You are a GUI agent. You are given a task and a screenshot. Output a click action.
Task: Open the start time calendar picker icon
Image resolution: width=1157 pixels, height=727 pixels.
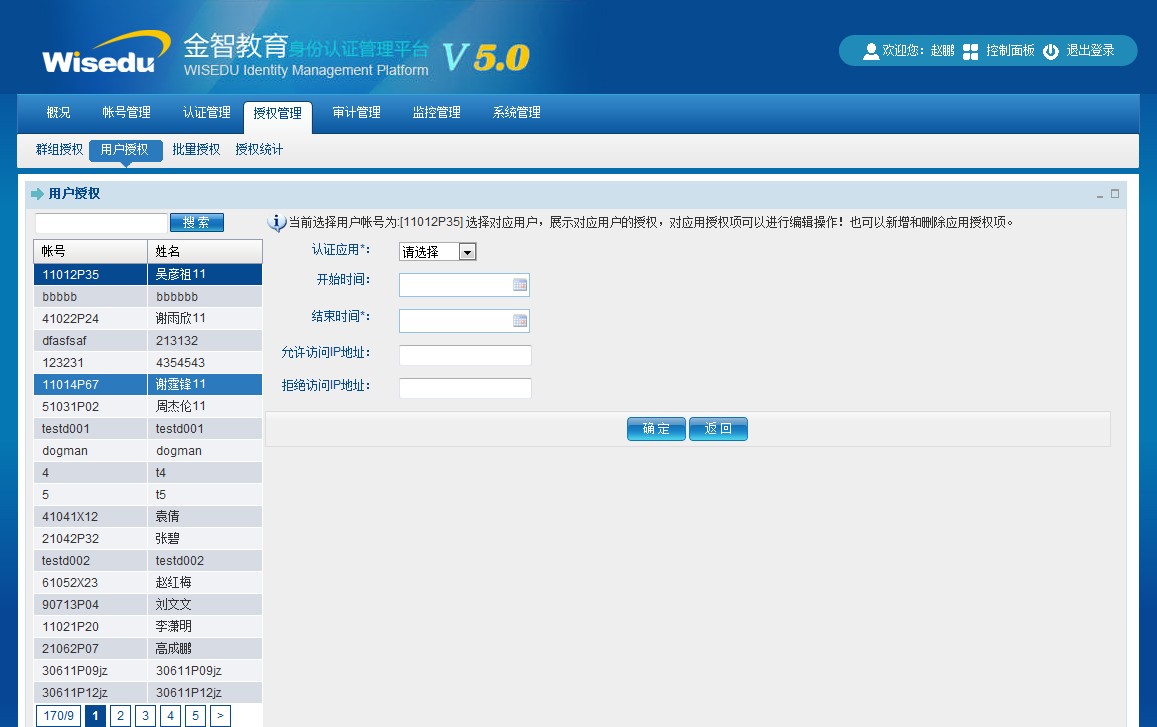pyautogui.click(x=519, y=285)
